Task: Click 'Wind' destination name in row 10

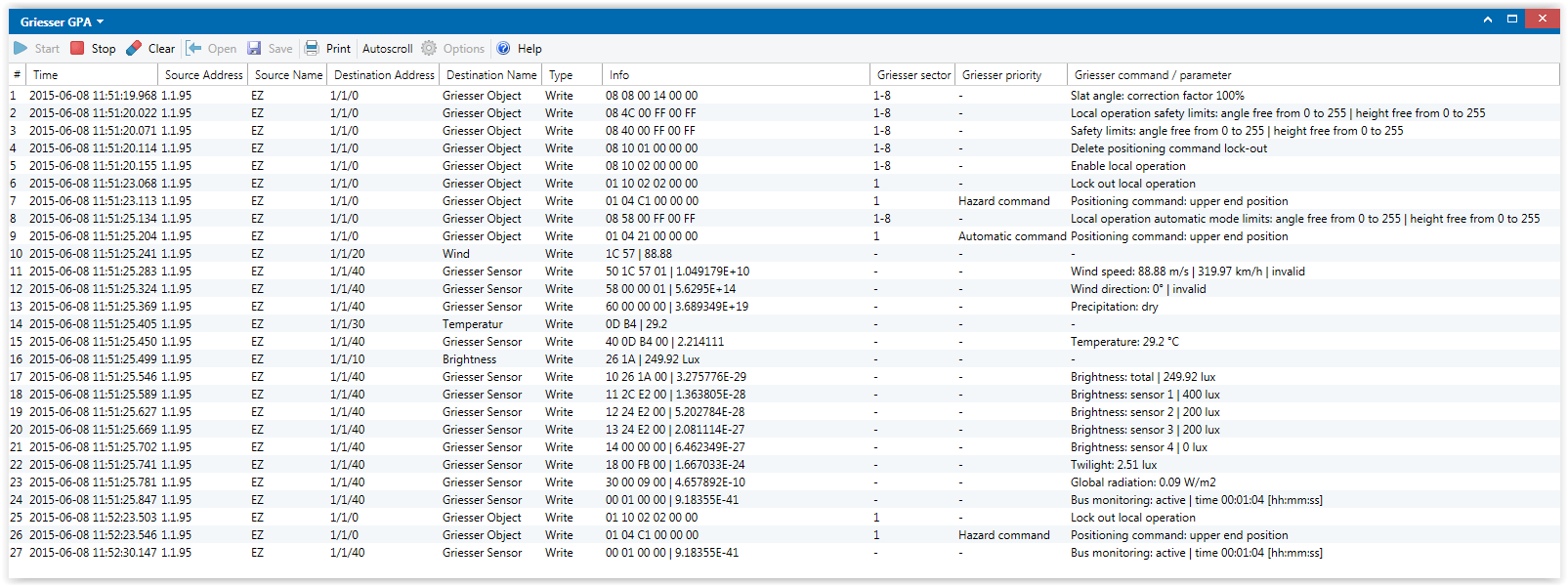Action: [456, 254]
